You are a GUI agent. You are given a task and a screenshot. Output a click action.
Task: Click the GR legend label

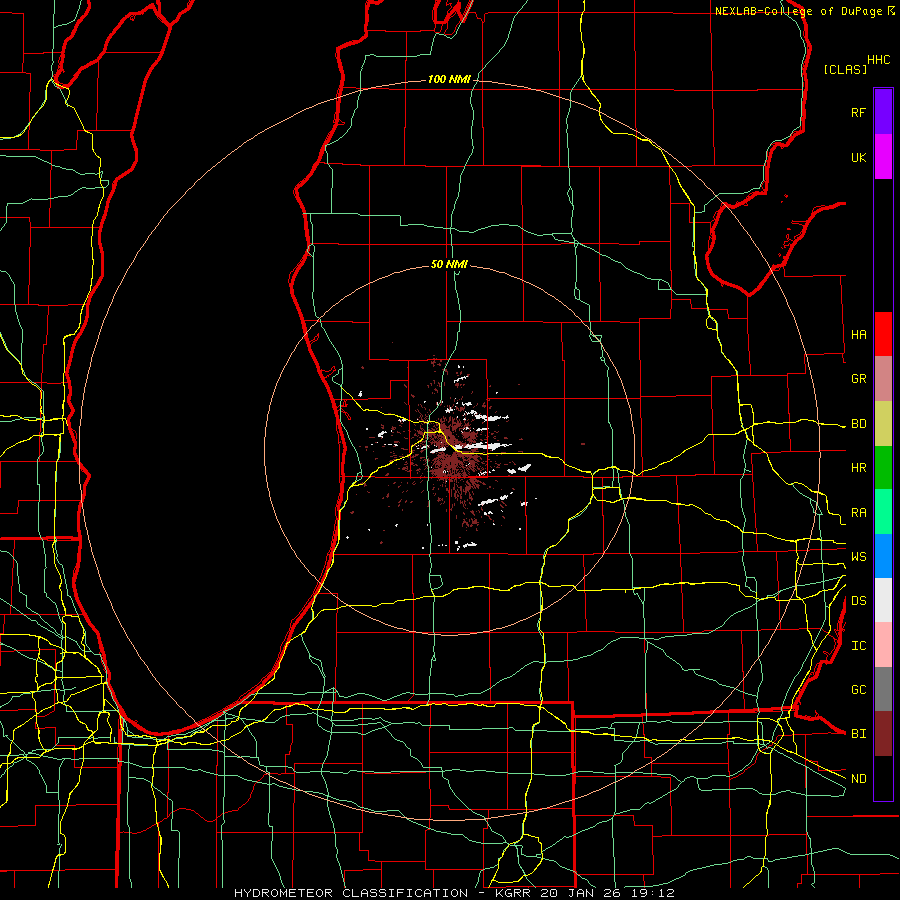click(858, 379)
